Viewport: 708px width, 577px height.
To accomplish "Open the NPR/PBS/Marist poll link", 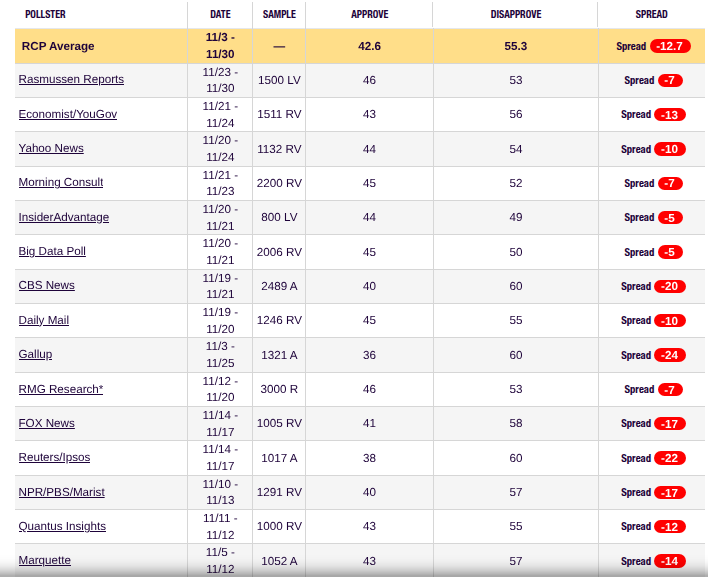I will pyautogui.click(x=62, y=492).
